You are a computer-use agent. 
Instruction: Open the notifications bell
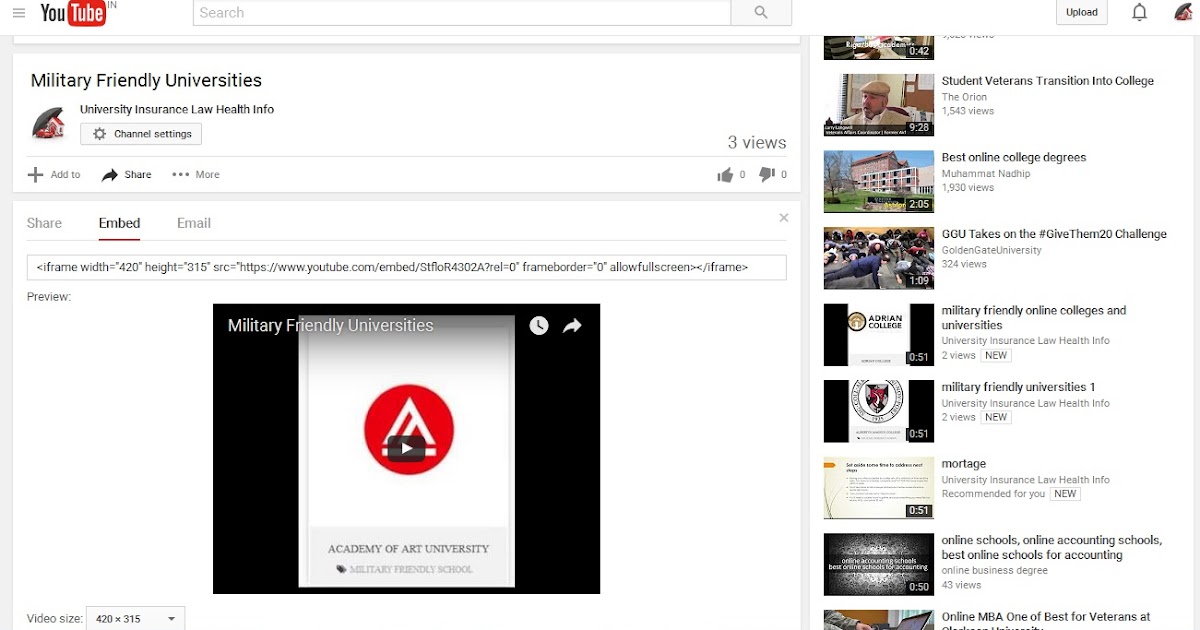1138,12
